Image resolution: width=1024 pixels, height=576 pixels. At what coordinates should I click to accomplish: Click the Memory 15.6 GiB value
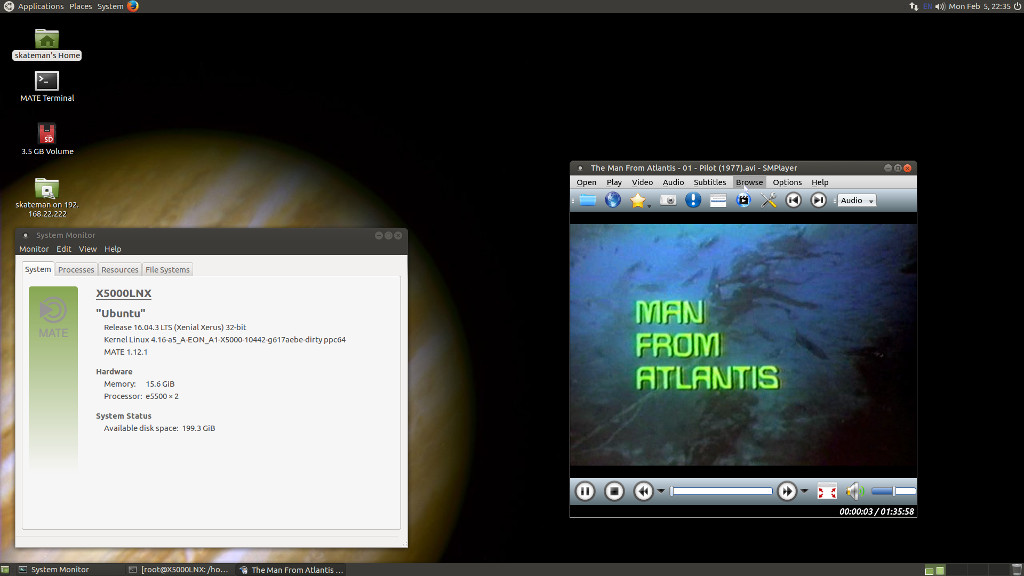(x=160, y=384)
